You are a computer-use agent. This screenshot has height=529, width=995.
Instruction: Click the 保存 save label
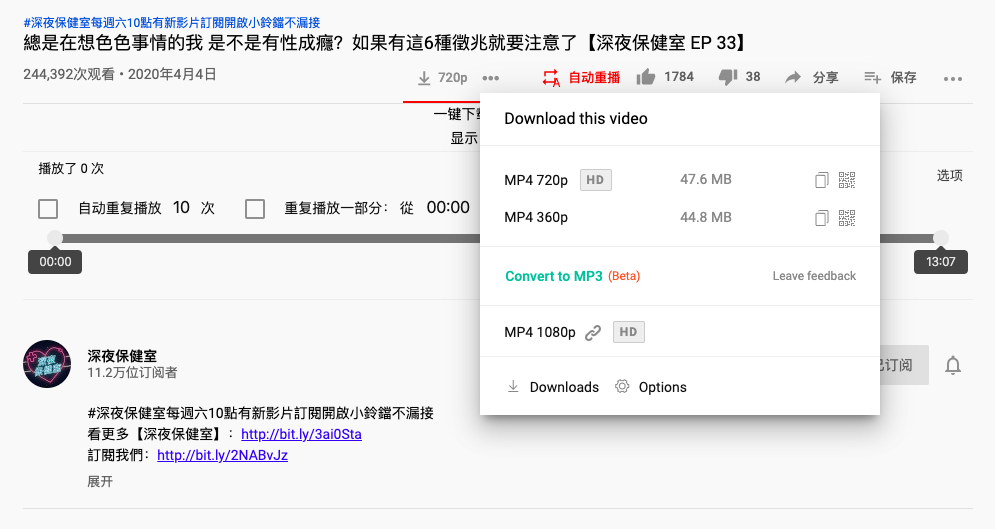coord(904,77)
